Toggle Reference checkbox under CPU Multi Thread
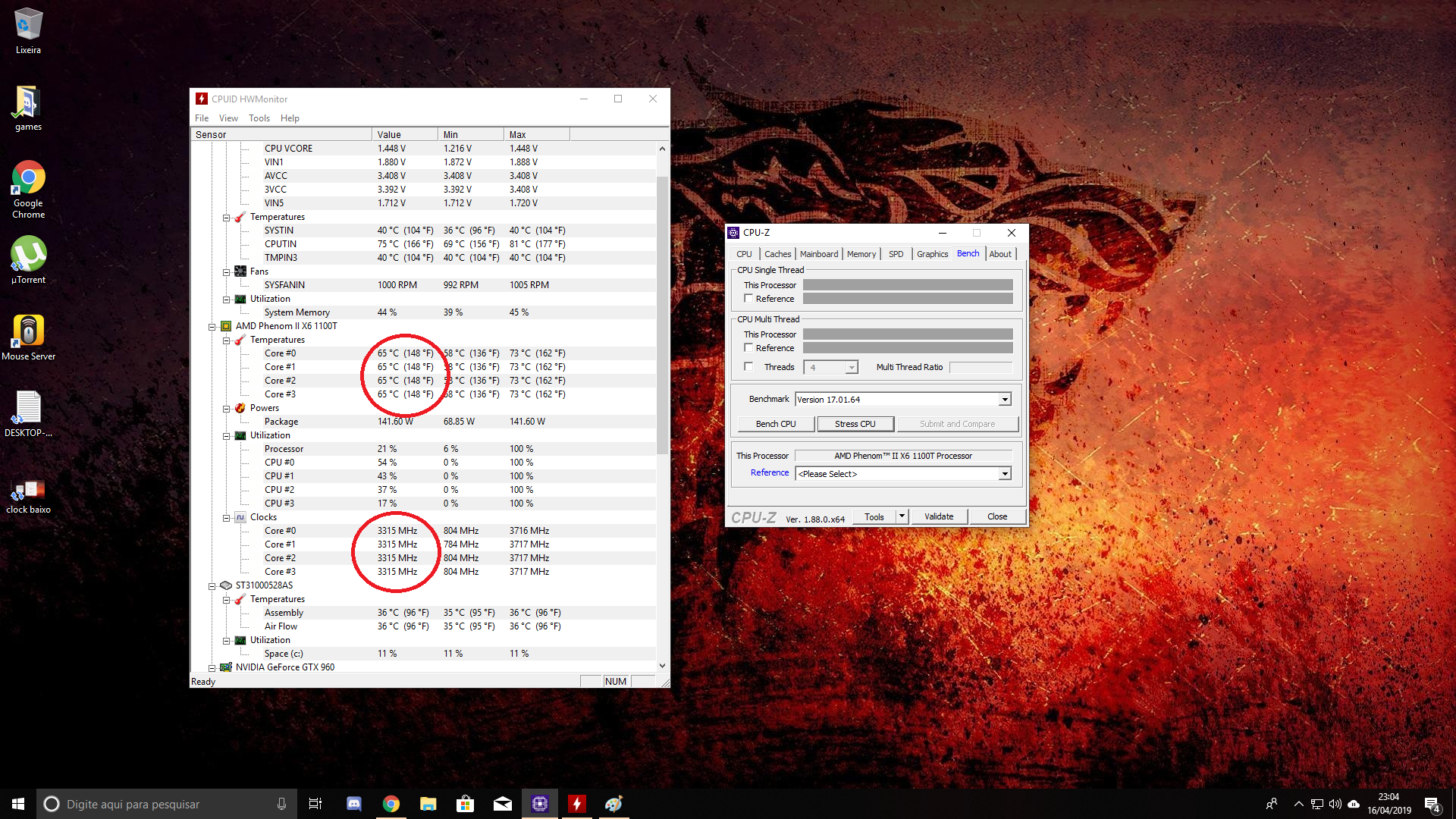1456x819 pixels. point(748,348)
